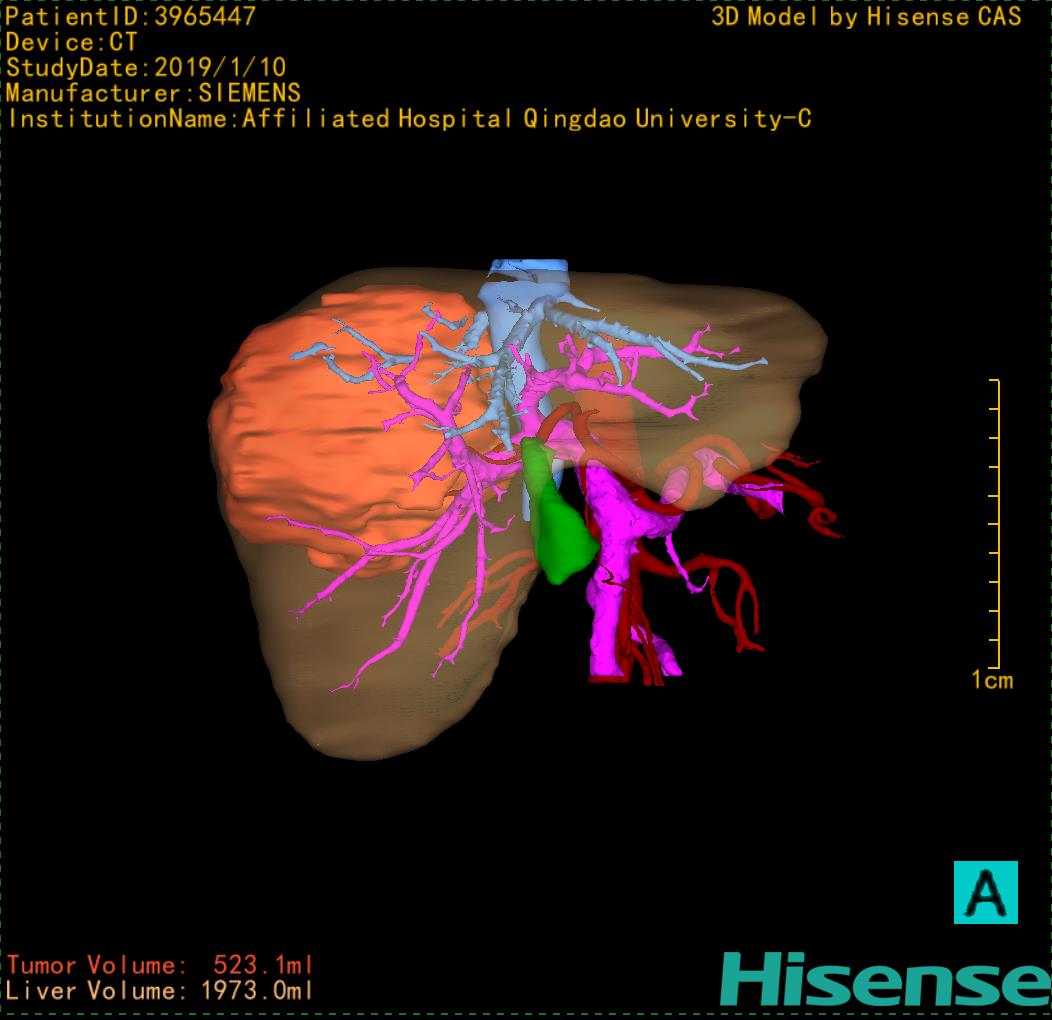Viewport: 1052px width, 1020px height.
Task: Click the Tumor Volume 523.1ml readout
Action: [160, 966]
